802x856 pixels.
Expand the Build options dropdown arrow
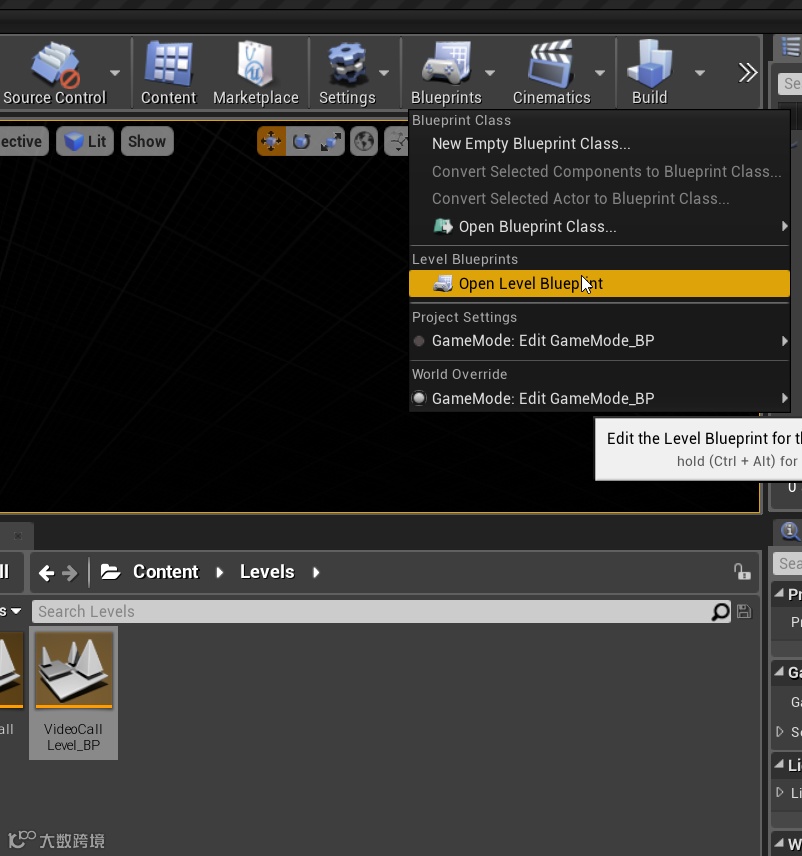(x=700, y=73)
